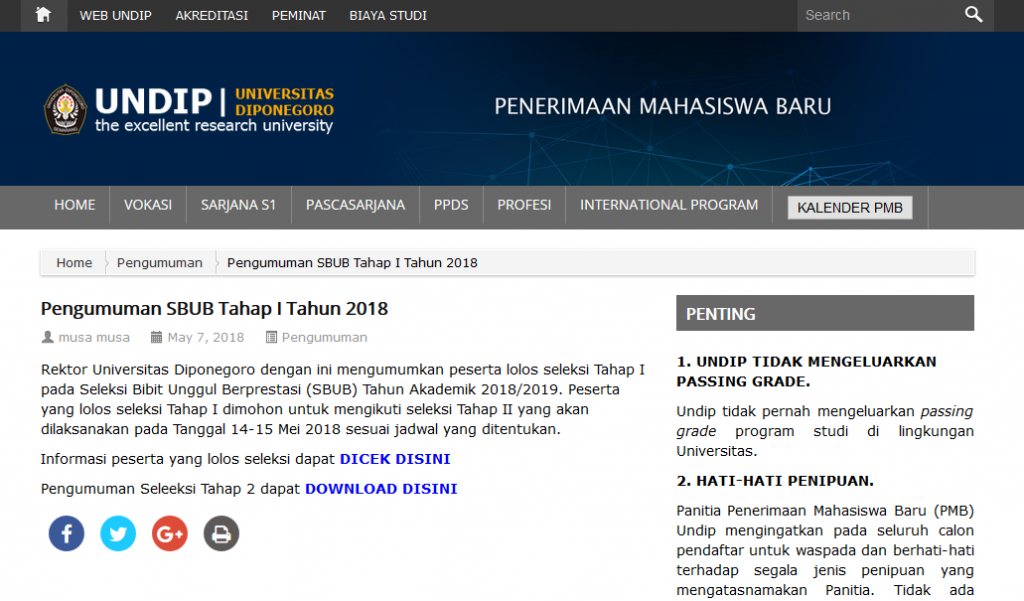Viewport: 1024px width, 601px height.
Task: Open the VOKASI menu
Action: [148, 205]
